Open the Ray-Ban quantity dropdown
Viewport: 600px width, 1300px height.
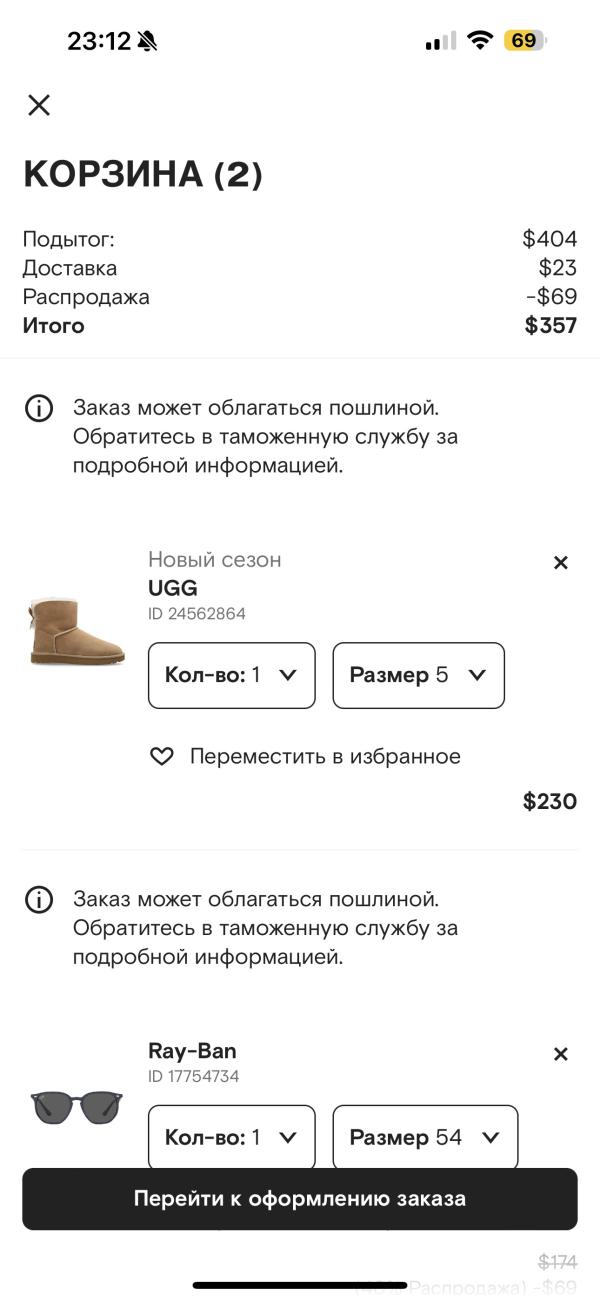[231, 1137]
